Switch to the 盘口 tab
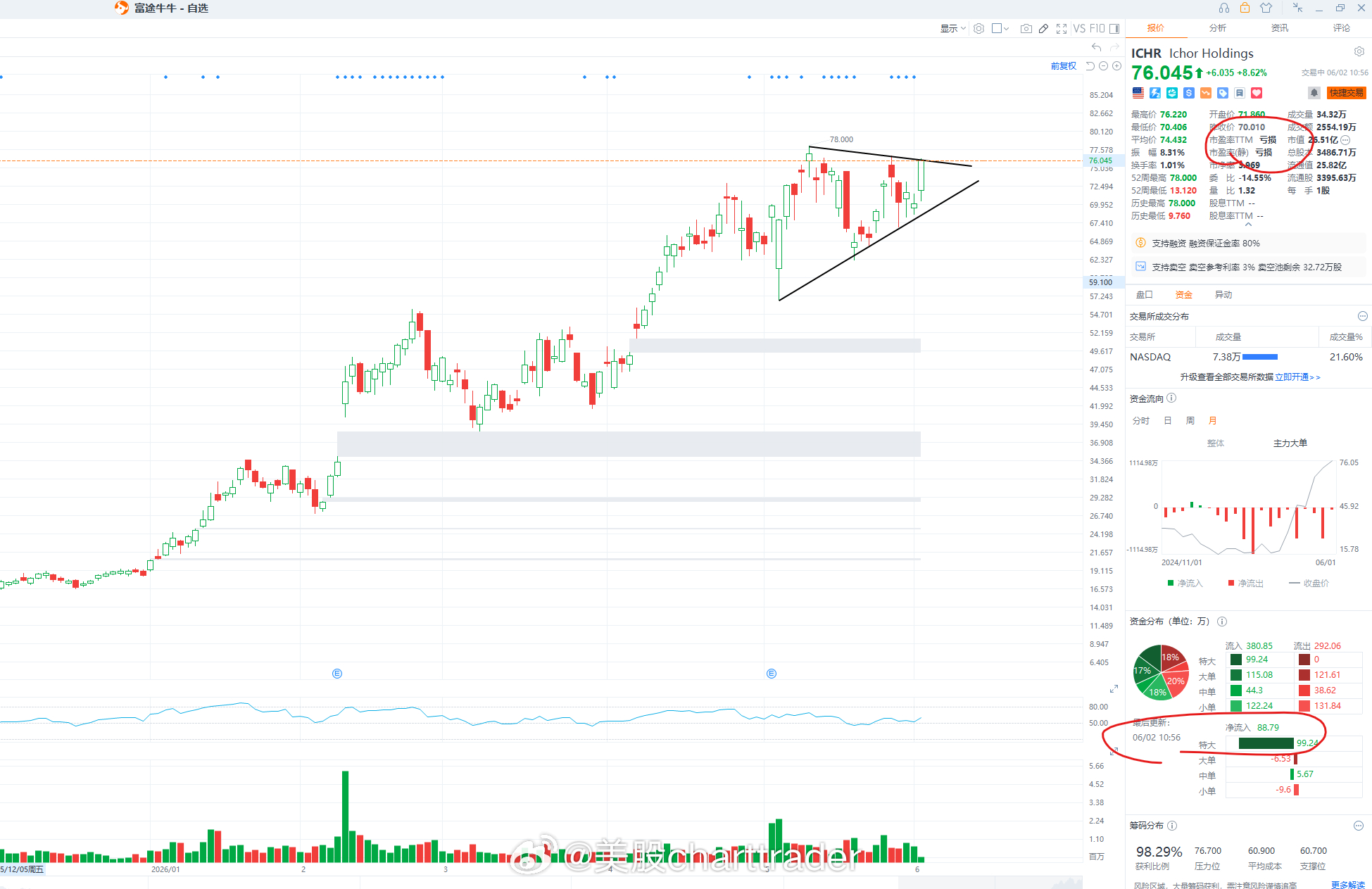Screen dimensions: 1372x889 pos(1145,295)
